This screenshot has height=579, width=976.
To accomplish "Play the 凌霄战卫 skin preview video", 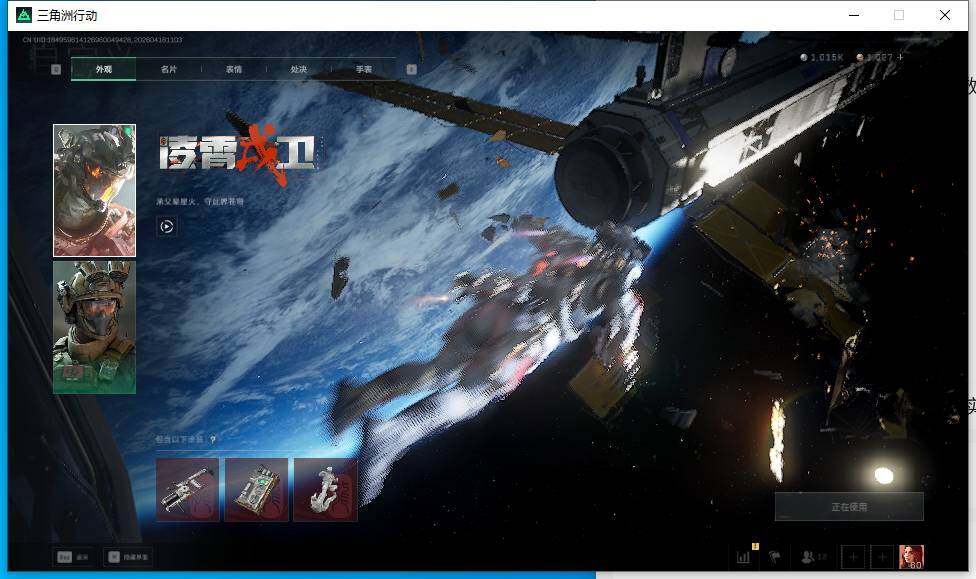I will (x=166, y=227).
